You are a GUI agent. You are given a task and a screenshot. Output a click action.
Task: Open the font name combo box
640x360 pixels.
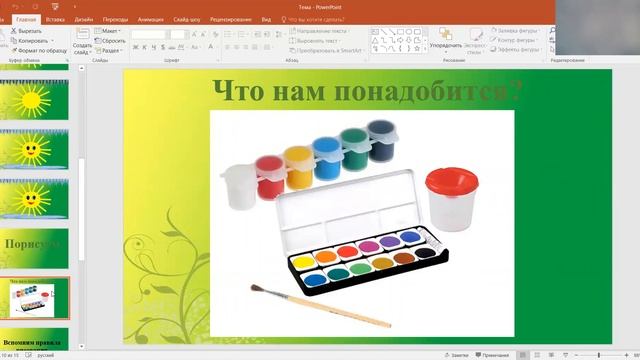pyautogui.click(x=150, y=34)
